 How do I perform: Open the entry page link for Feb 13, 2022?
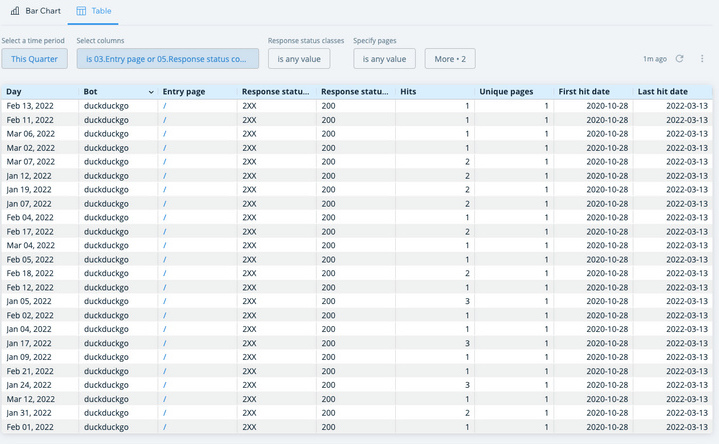(x=165, y=106)
